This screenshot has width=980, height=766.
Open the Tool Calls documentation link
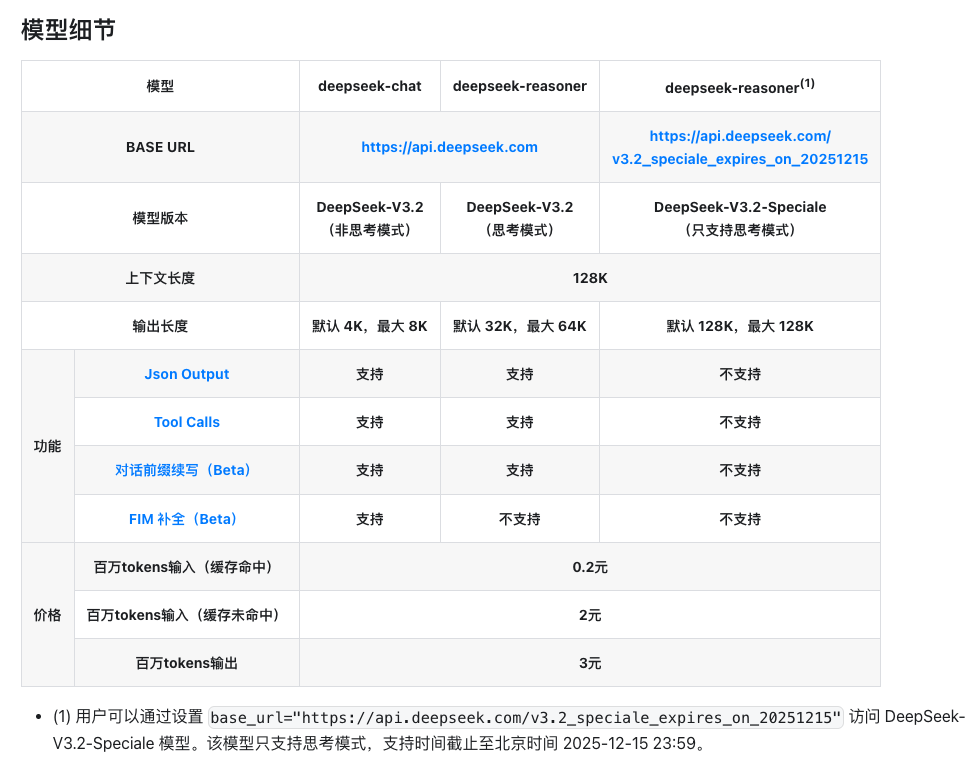[x=186, y=422]
